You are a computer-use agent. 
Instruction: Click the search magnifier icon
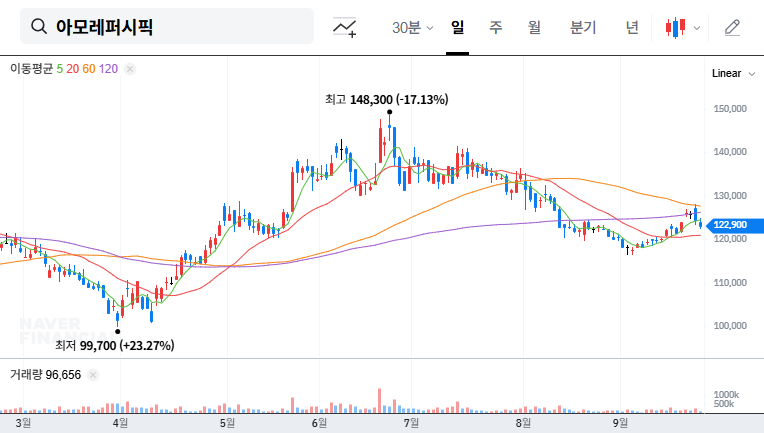click(x=39, y=26)
